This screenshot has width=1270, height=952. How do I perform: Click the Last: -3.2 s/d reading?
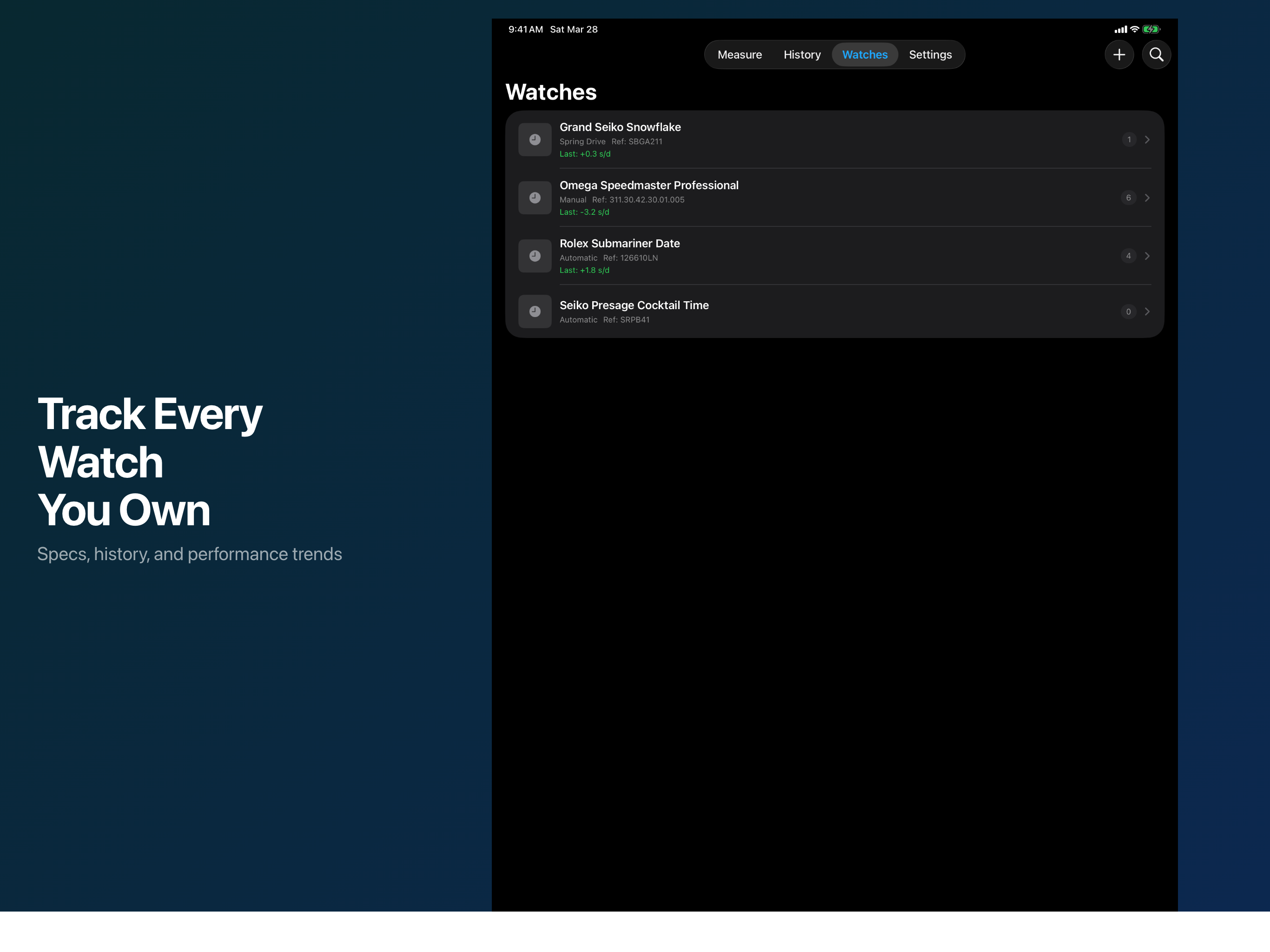[584, 212]
